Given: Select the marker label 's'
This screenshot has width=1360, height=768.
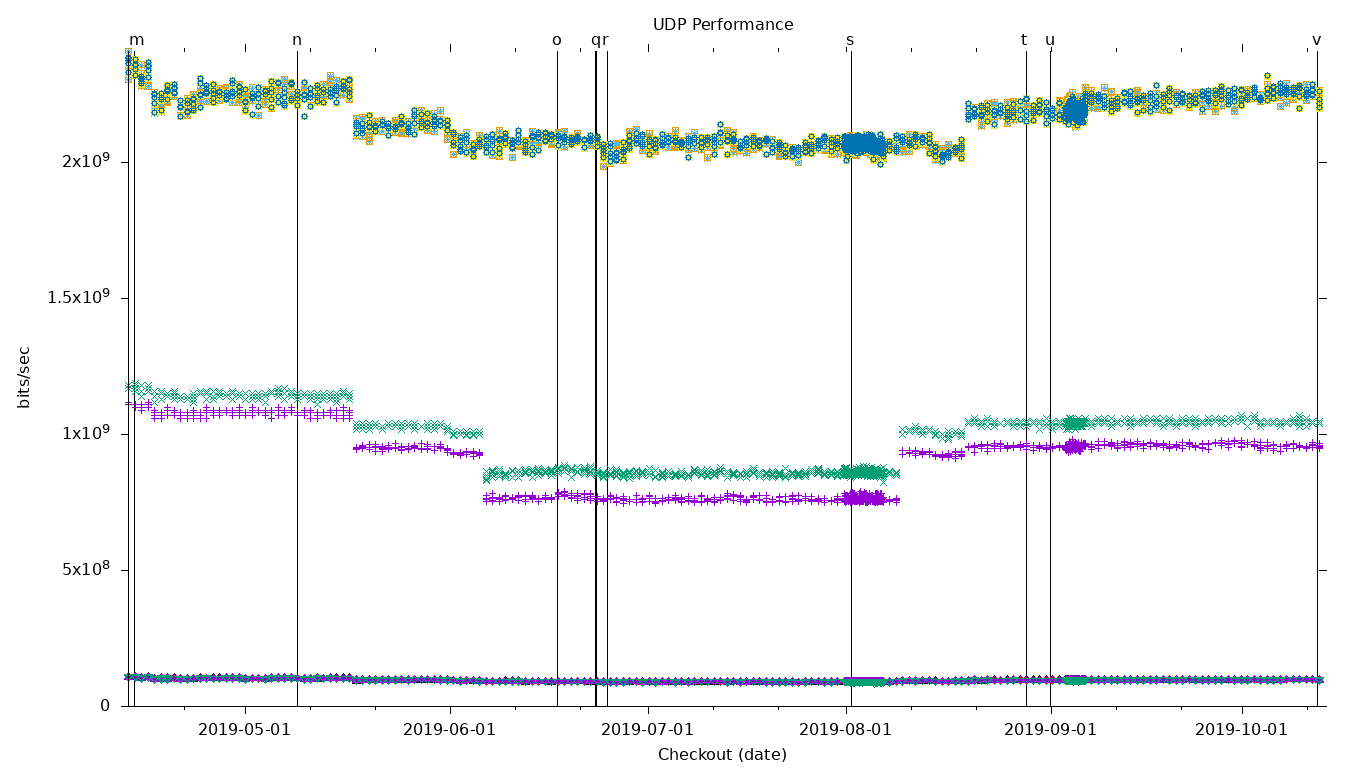Looking at the screenshot, I should click(850, 41).
